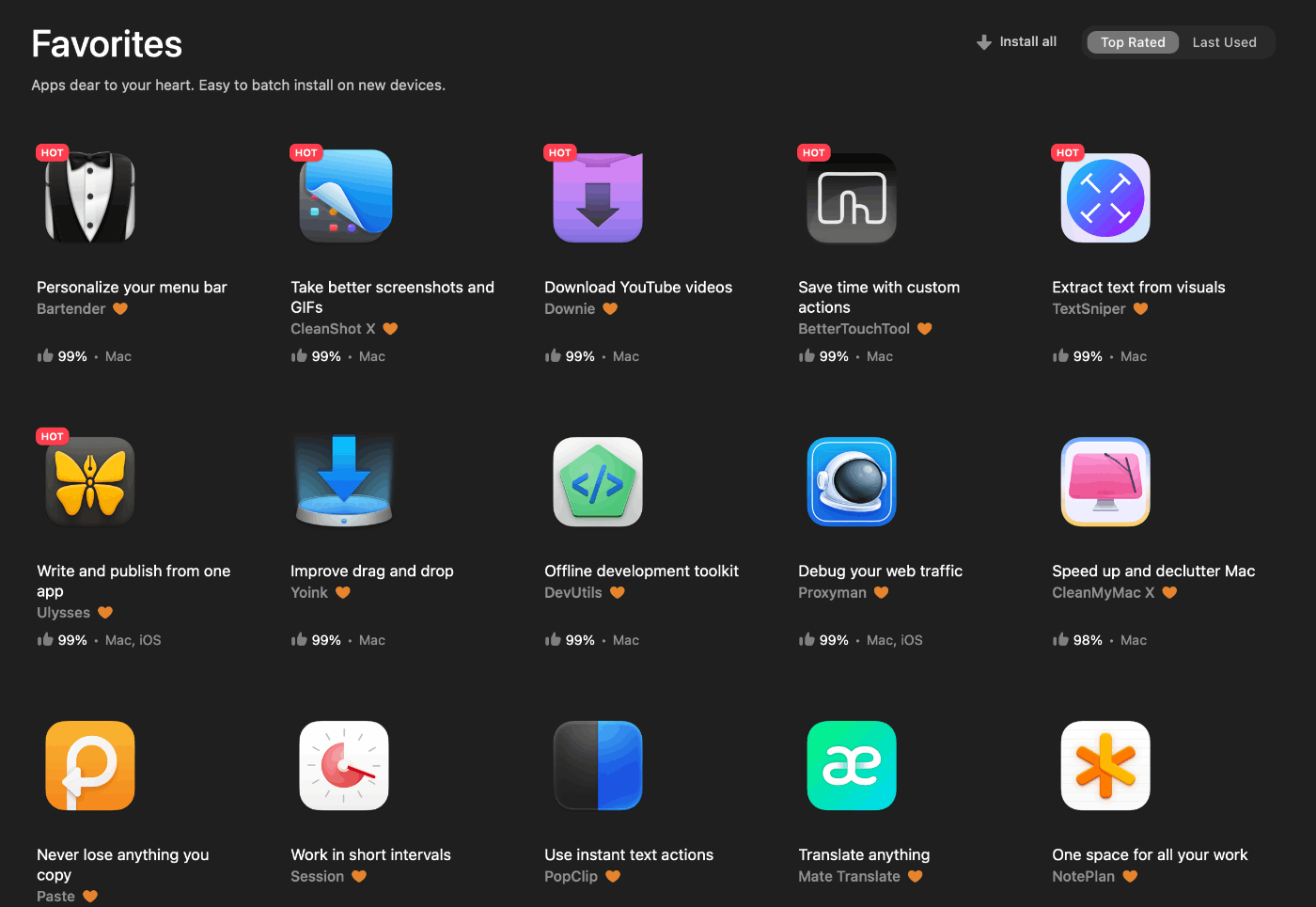The width and height of the screenshot is (1316, 907).
Task: Open the Ulysses butterfly app icon
Action: click(90, 481)
